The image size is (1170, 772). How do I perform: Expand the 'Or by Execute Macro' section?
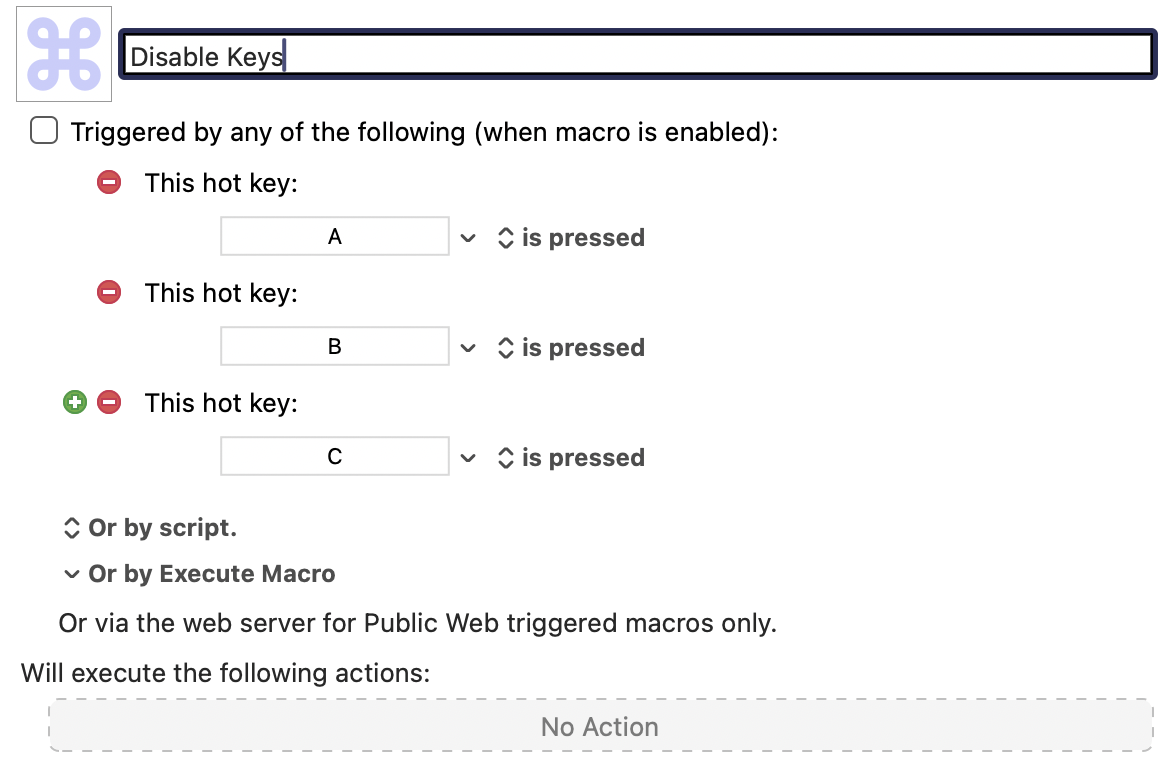(x=199, y=574)
